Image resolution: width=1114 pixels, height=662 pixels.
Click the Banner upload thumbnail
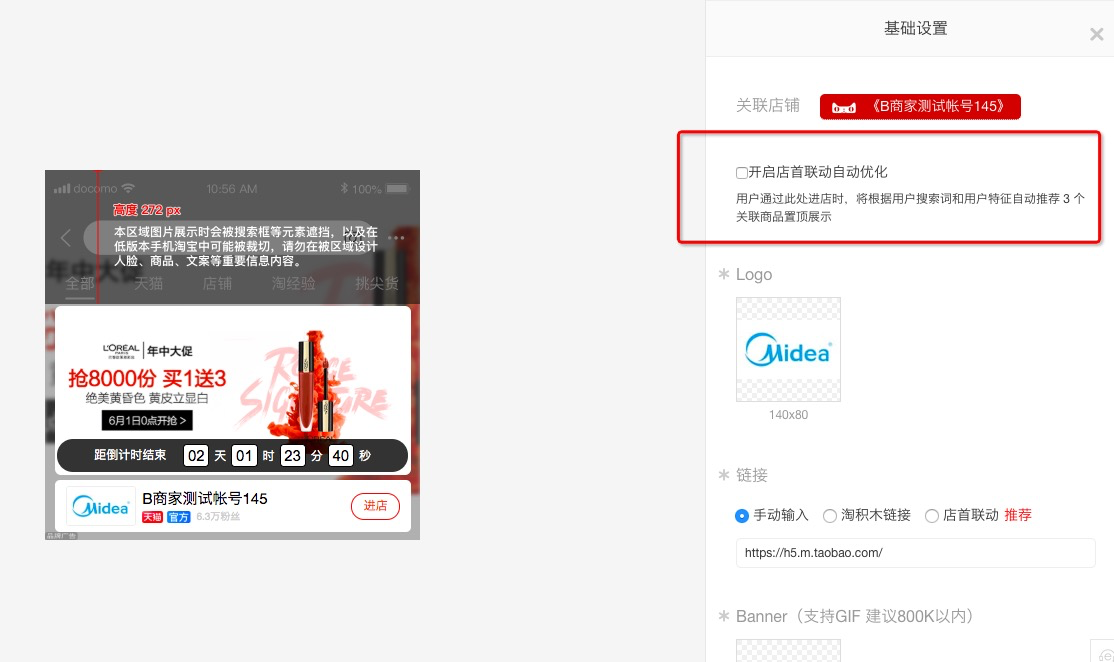(x=789, y=650)
